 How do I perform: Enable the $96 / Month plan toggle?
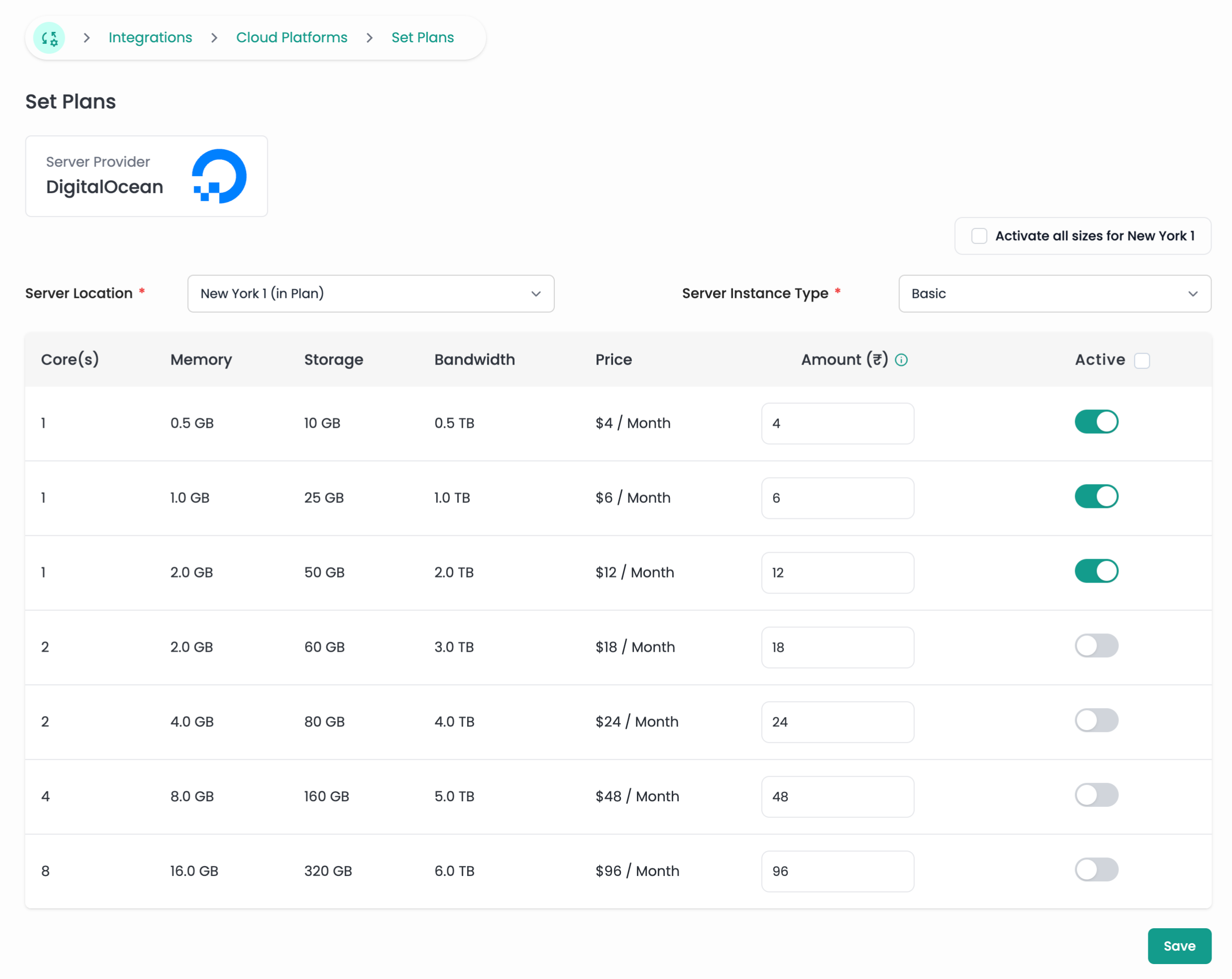1096,870
